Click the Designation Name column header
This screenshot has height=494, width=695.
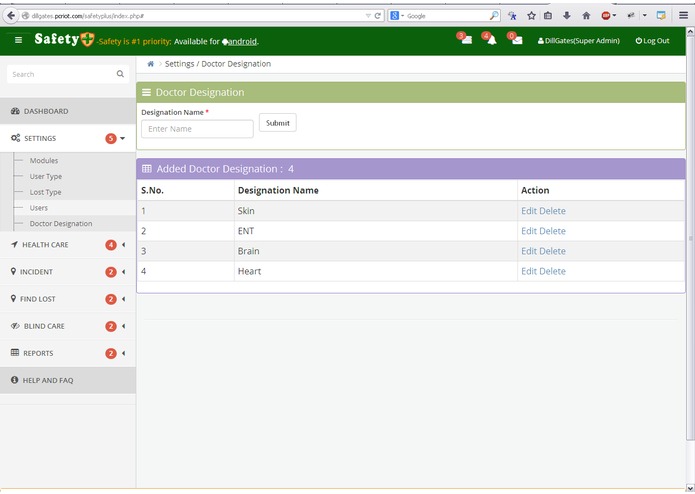[x=278, y=190]
